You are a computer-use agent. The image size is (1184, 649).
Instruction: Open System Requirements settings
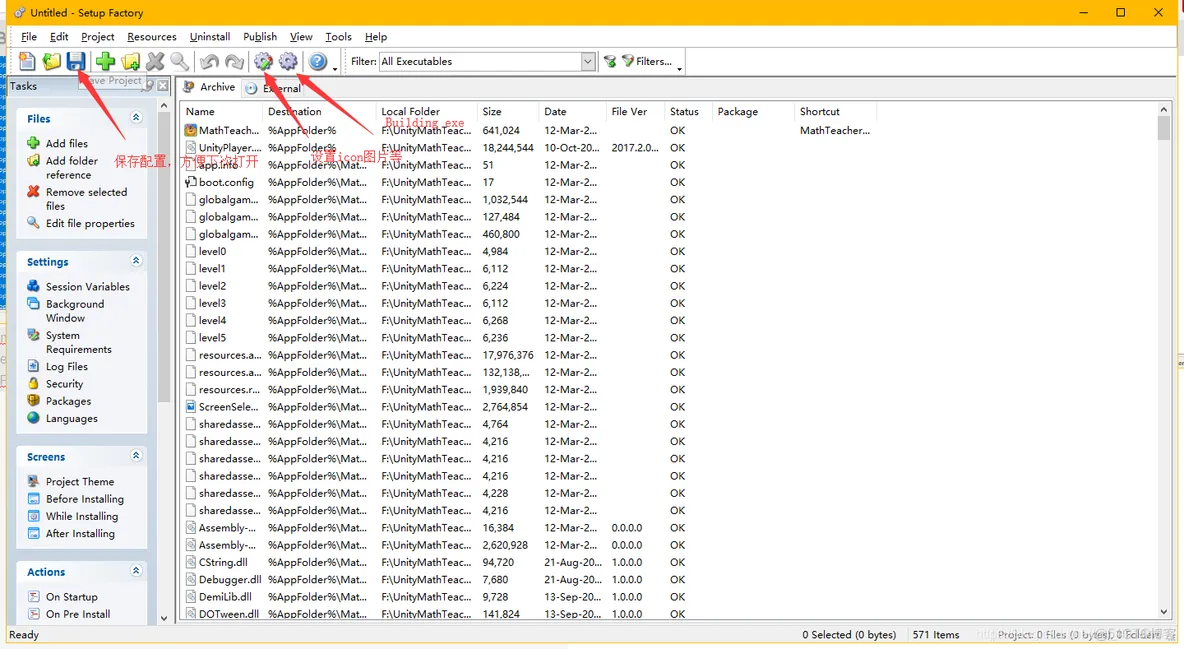click(69, 342)
